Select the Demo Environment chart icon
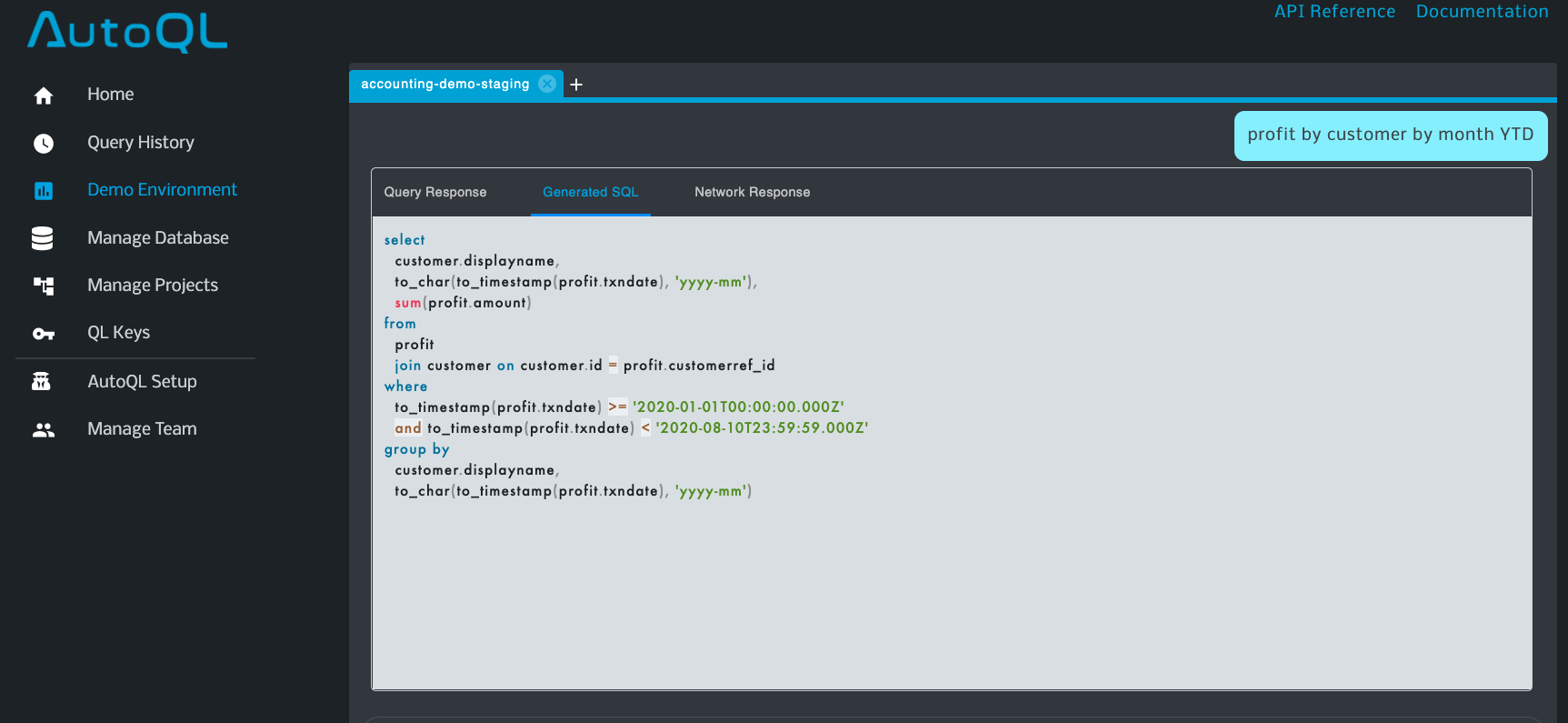Screen dimensions: 1568x723 (43, 190)
